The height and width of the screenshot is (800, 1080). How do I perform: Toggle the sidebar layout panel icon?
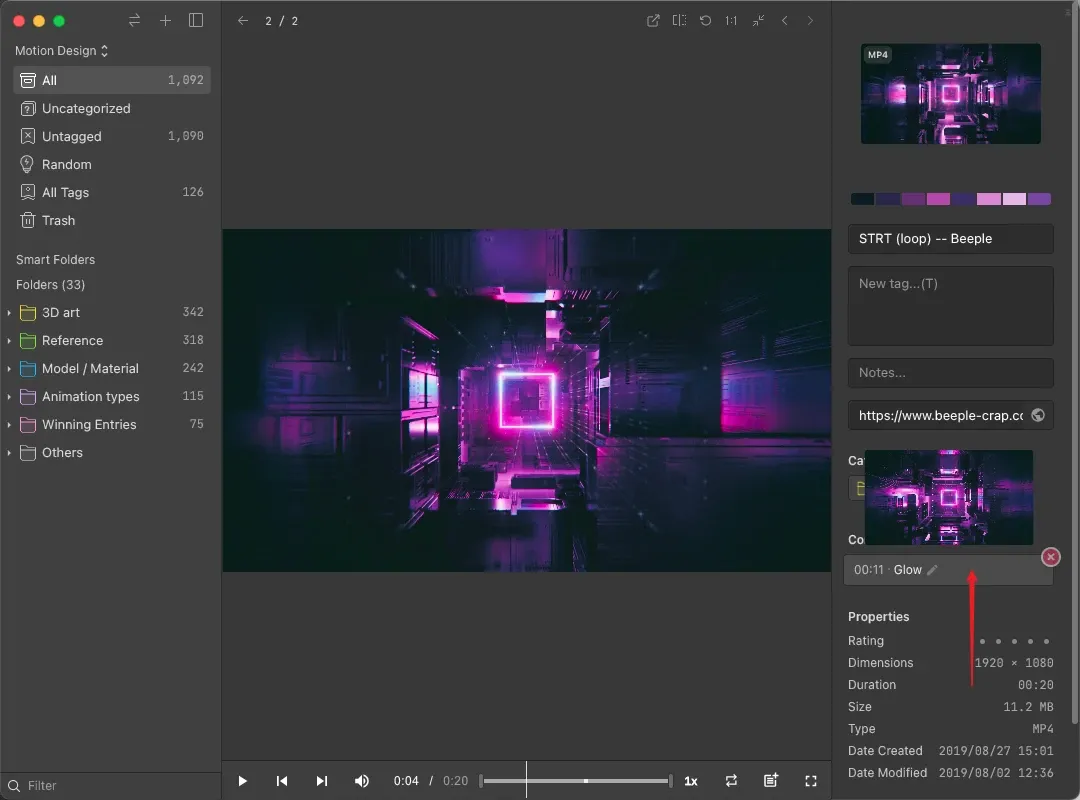point(196,21)
